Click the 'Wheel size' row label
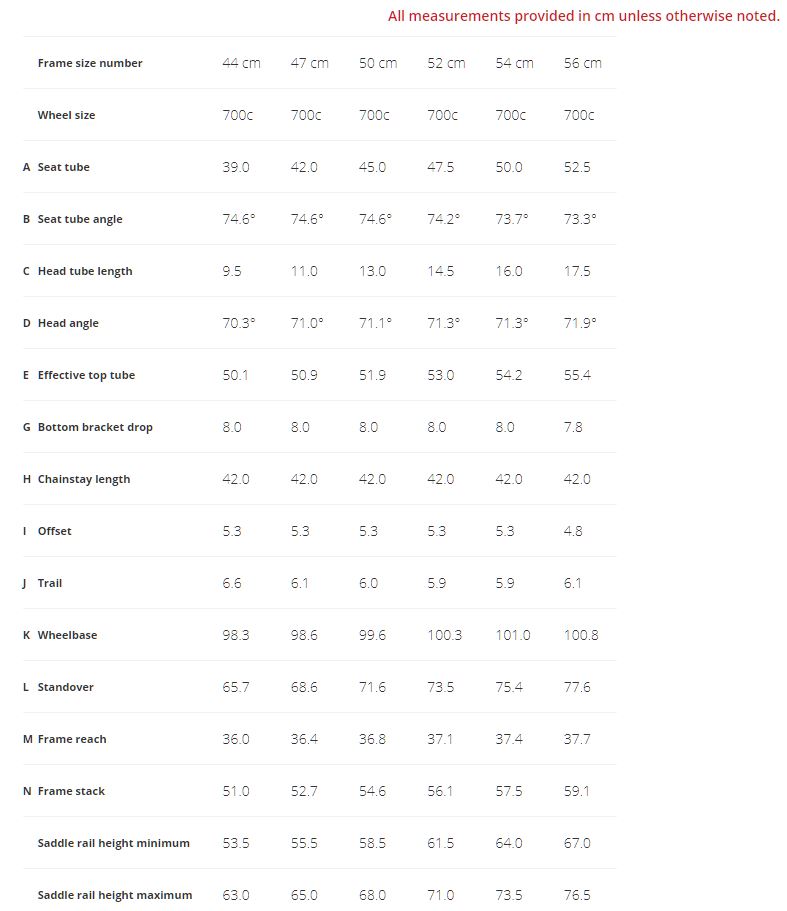 click(x=66, y=115)
